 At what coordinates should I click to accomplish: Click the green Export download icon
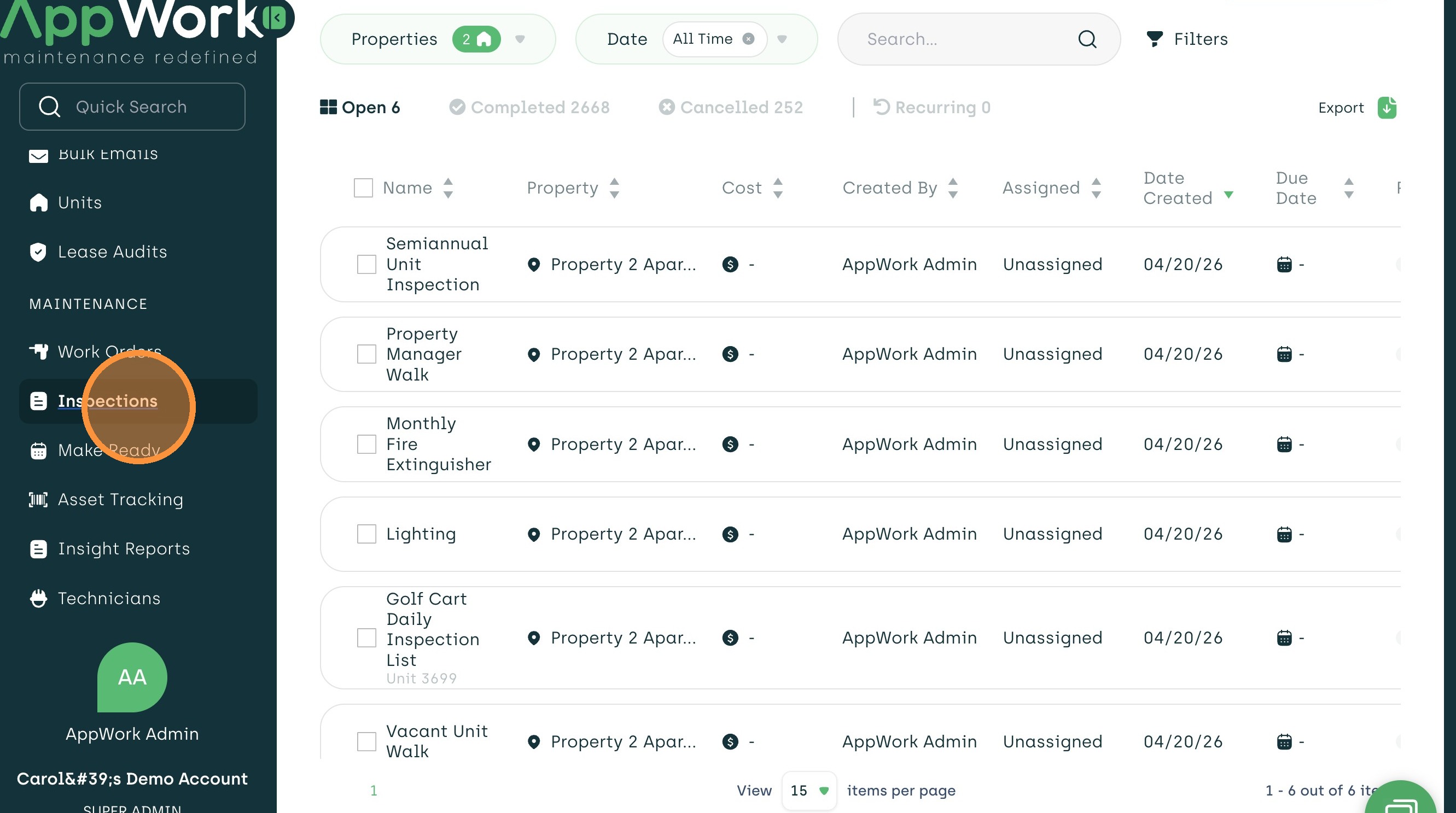pos(1387,107)
